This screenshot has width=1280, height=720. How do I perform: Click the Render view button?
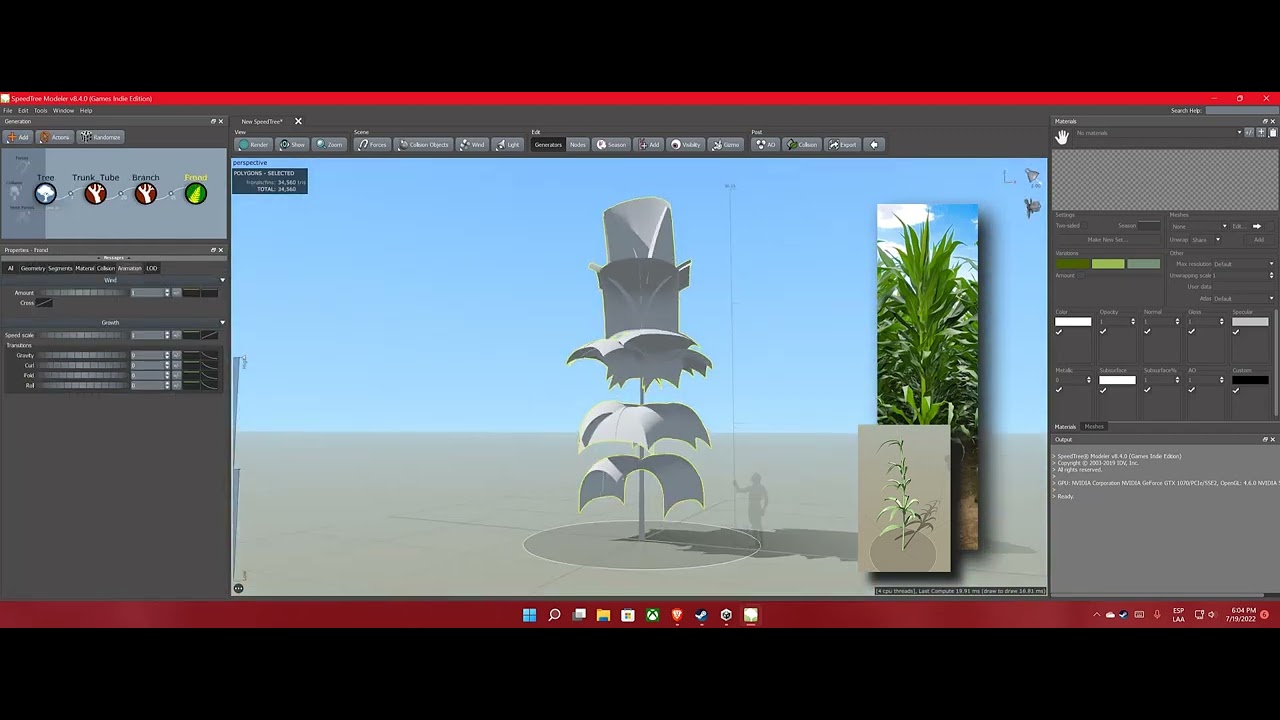[x=254, y=145]
